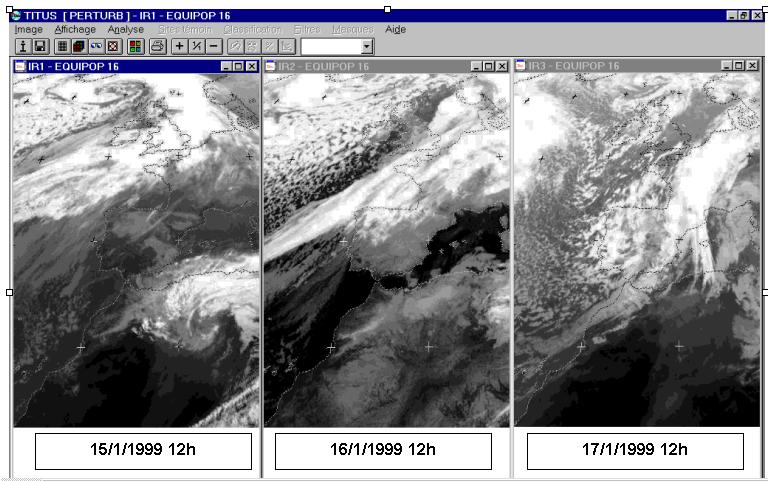Click the 3D red cube icon
Image resolution: width=769 pixels, height=482 pixels.
point(79,46)
